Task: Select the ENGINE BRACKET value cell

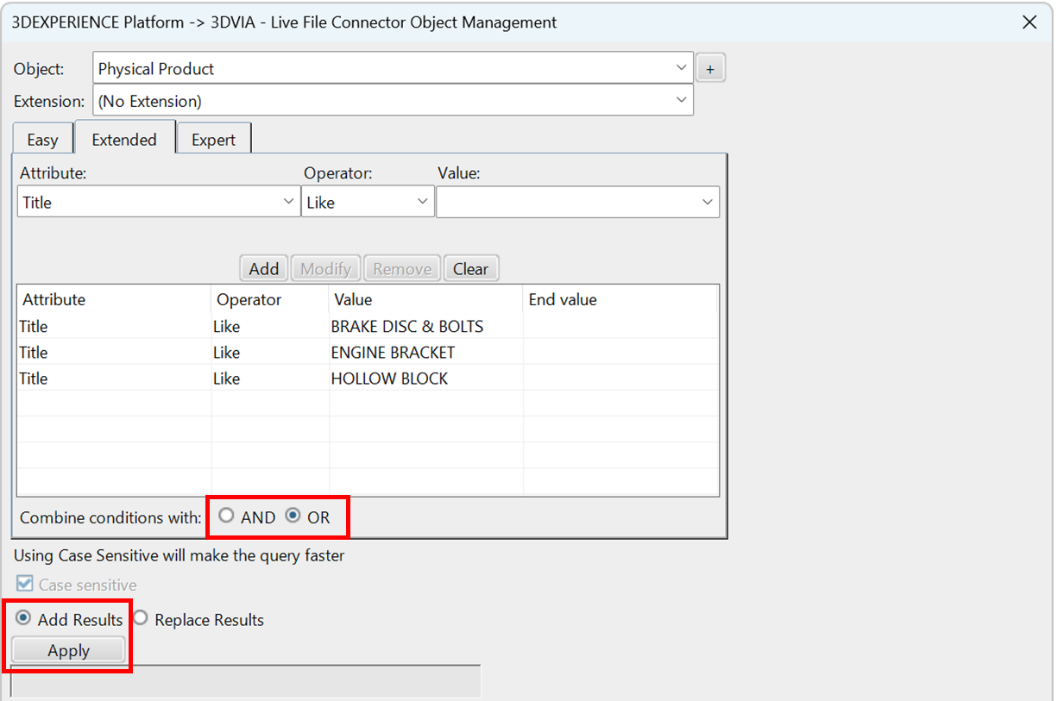Action: point(426,352)
